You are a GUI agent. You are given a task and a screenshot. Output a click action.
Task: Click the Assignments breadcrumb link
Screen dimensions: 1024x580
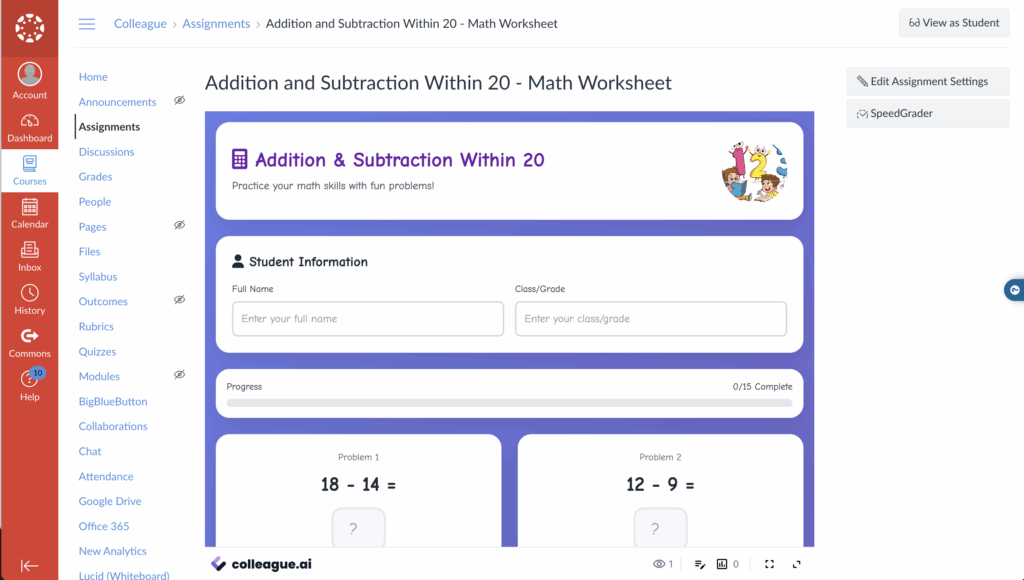216,24
